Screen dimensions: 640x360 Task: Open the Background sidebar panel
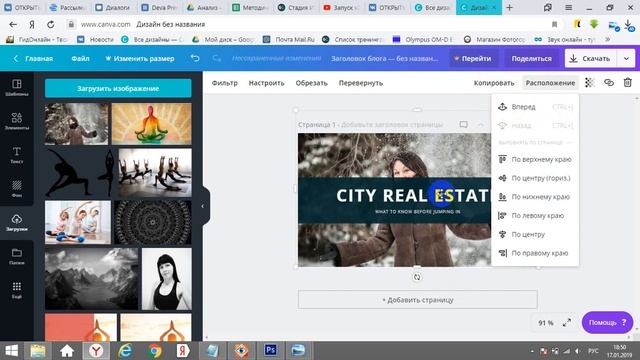(x=17, y=189)
